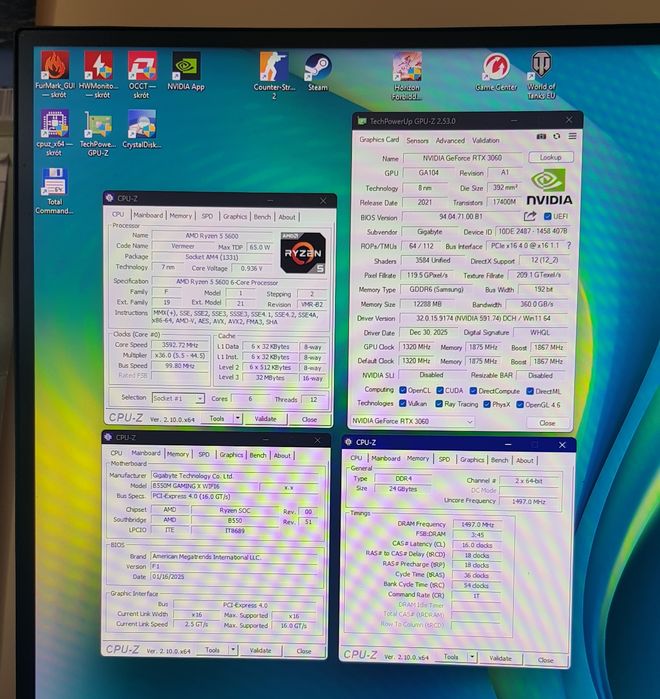Click the Core Speed value 3592.72 MHz
Viewport: 660px width, 699px height.
pos(180,345)
